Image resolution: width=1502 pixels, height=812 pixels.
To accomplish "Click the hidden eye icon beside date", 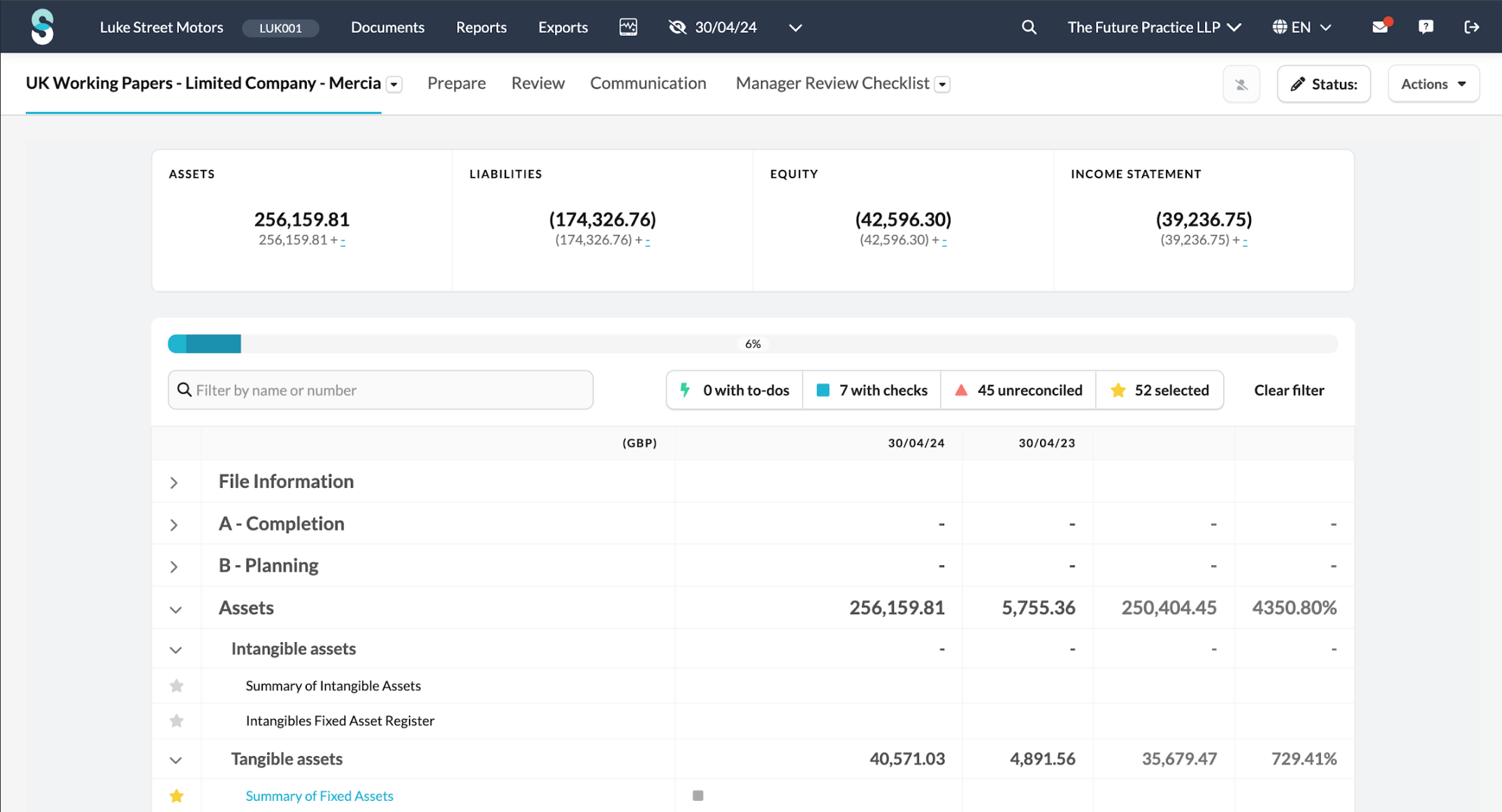I will click(x=677, y=27).
